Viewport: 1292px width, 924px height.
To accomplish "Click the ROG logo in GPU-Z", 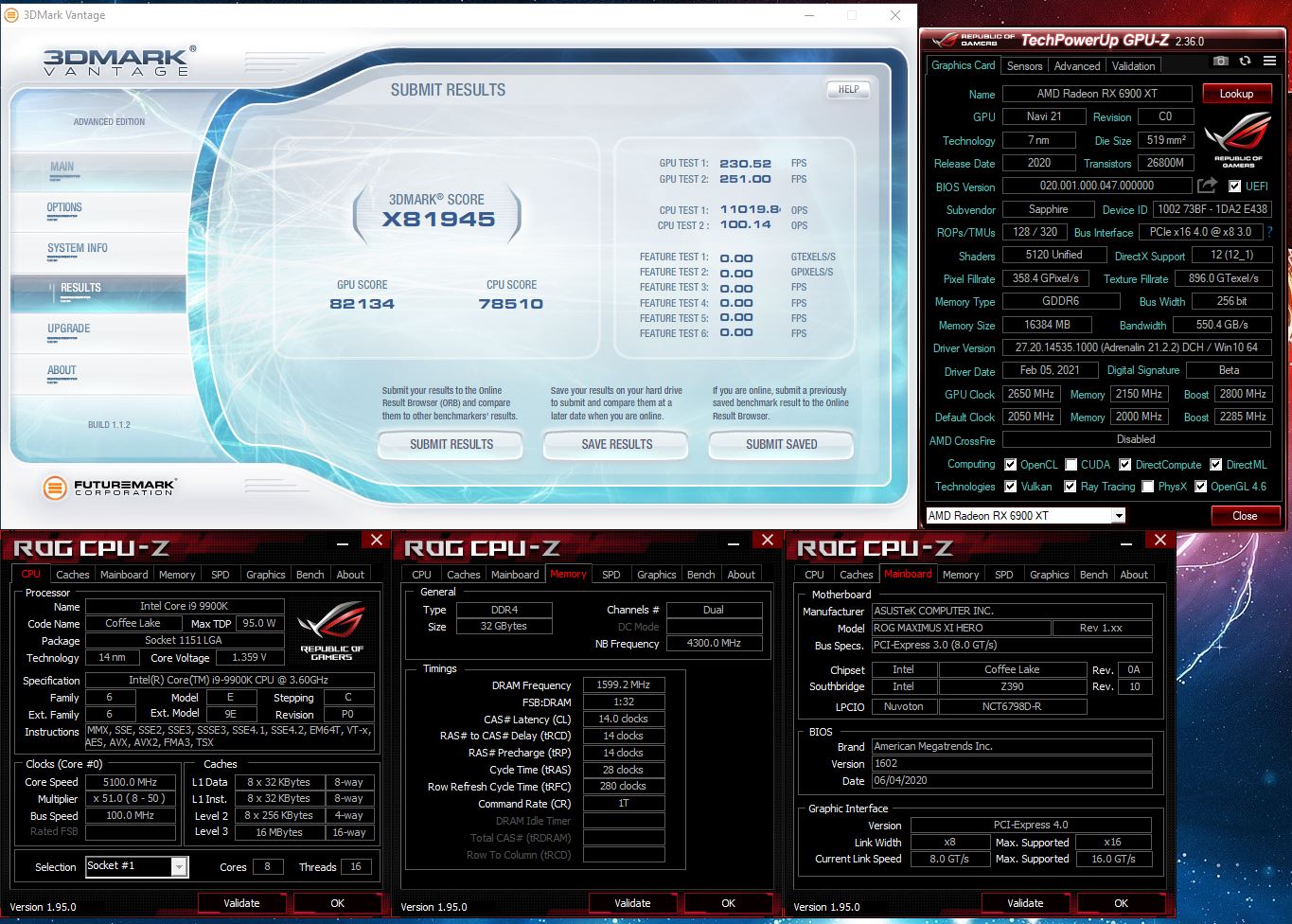I will click(1238, 140).
